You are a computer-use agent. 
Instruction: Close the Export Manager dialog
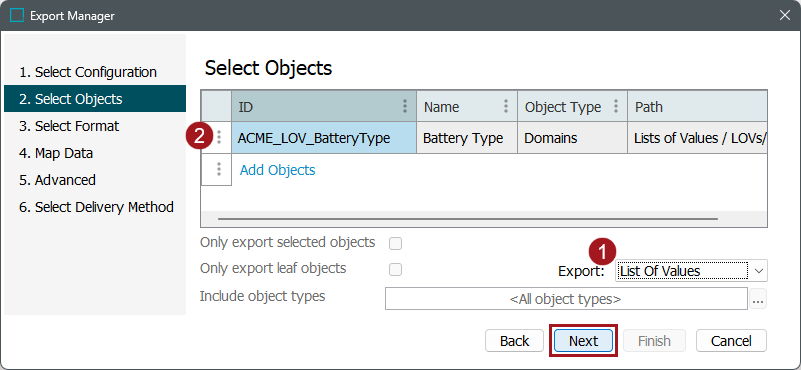(785, 15)
